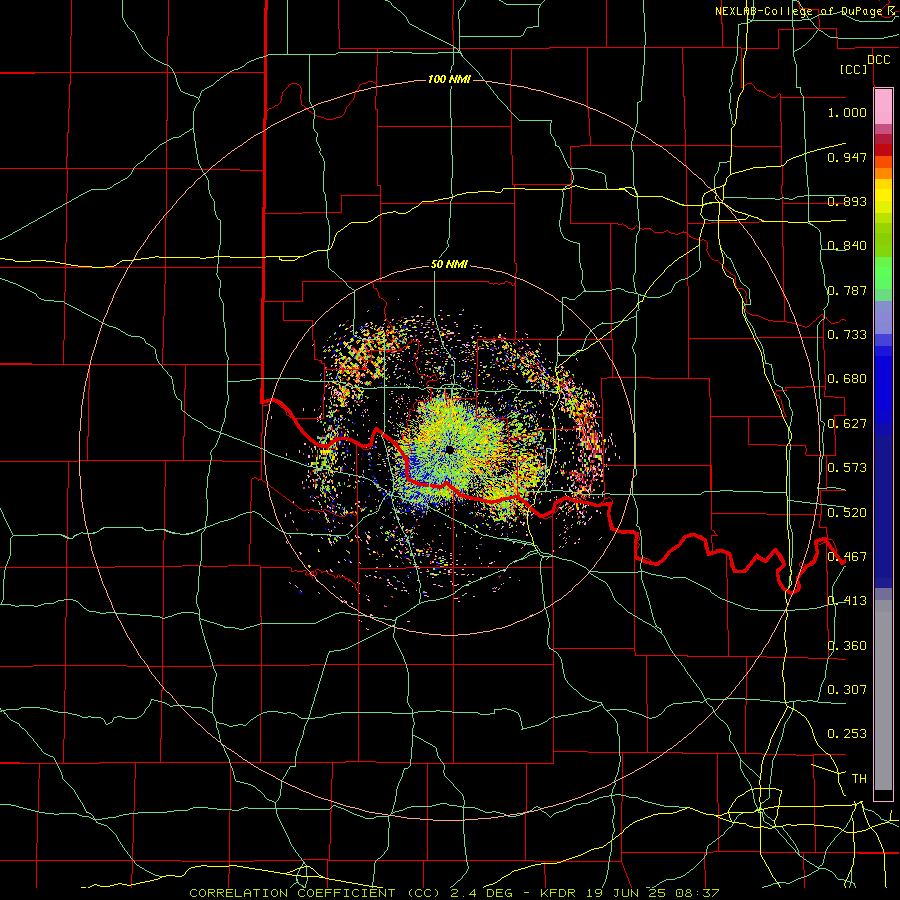Click the pink segment of the color bar

click(x=883, y=107)
